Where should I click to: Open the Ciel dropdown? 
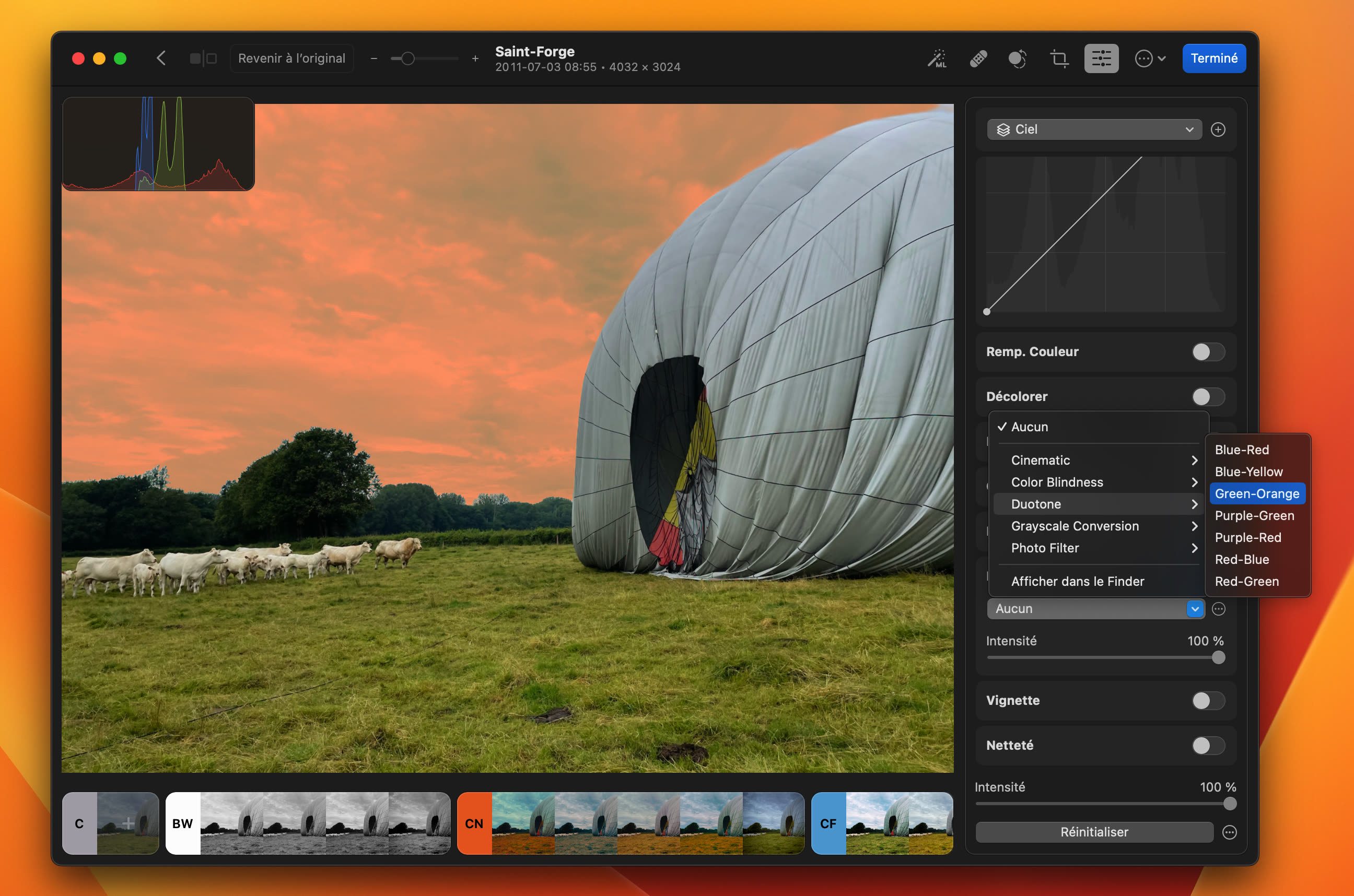1093,129
